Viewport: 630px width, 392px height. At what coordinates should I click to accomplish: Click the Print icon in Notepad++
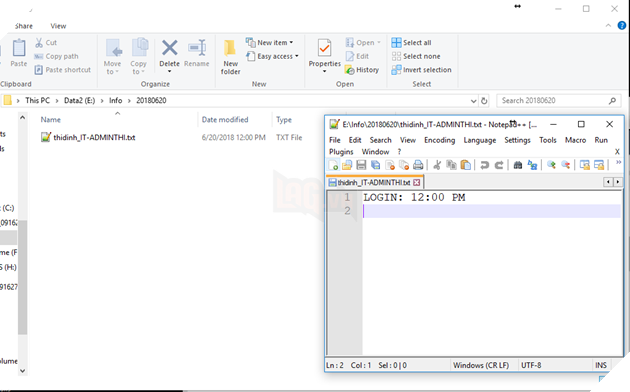[418, 165]
